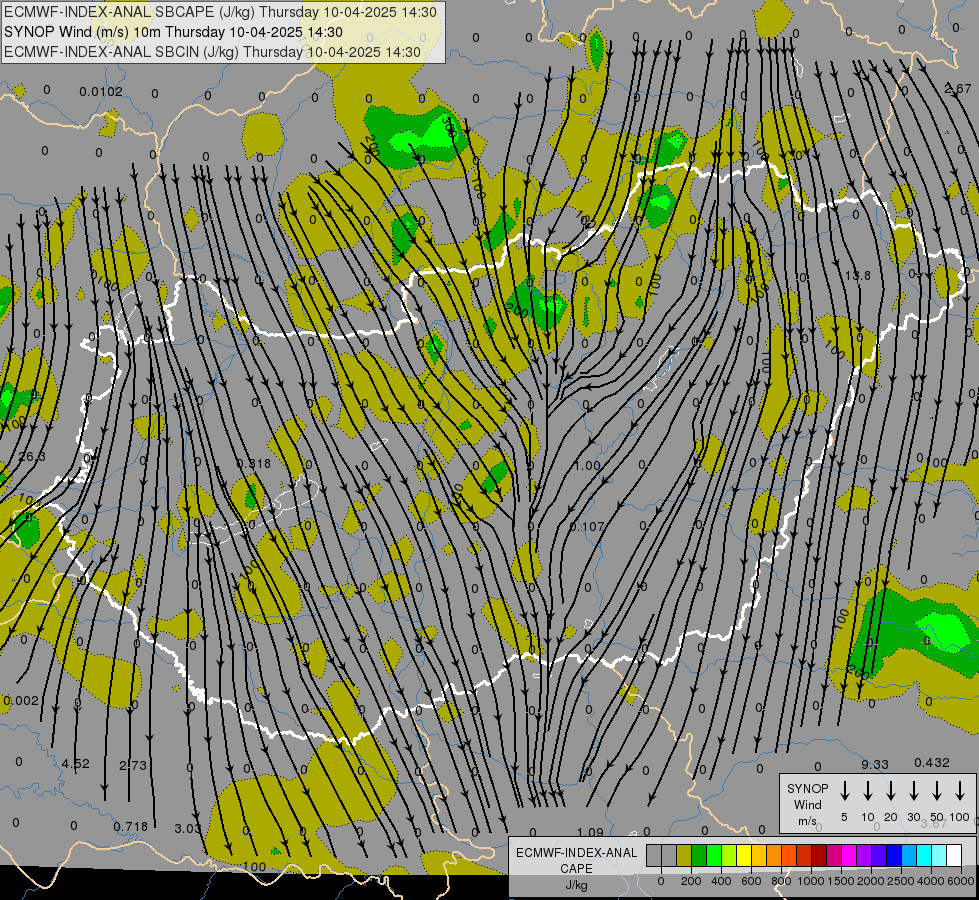The width and height of the screenshot is (979, 900).
Task: Pick the indigo swatch right of 2000 tick
Action: pos(878,855)
